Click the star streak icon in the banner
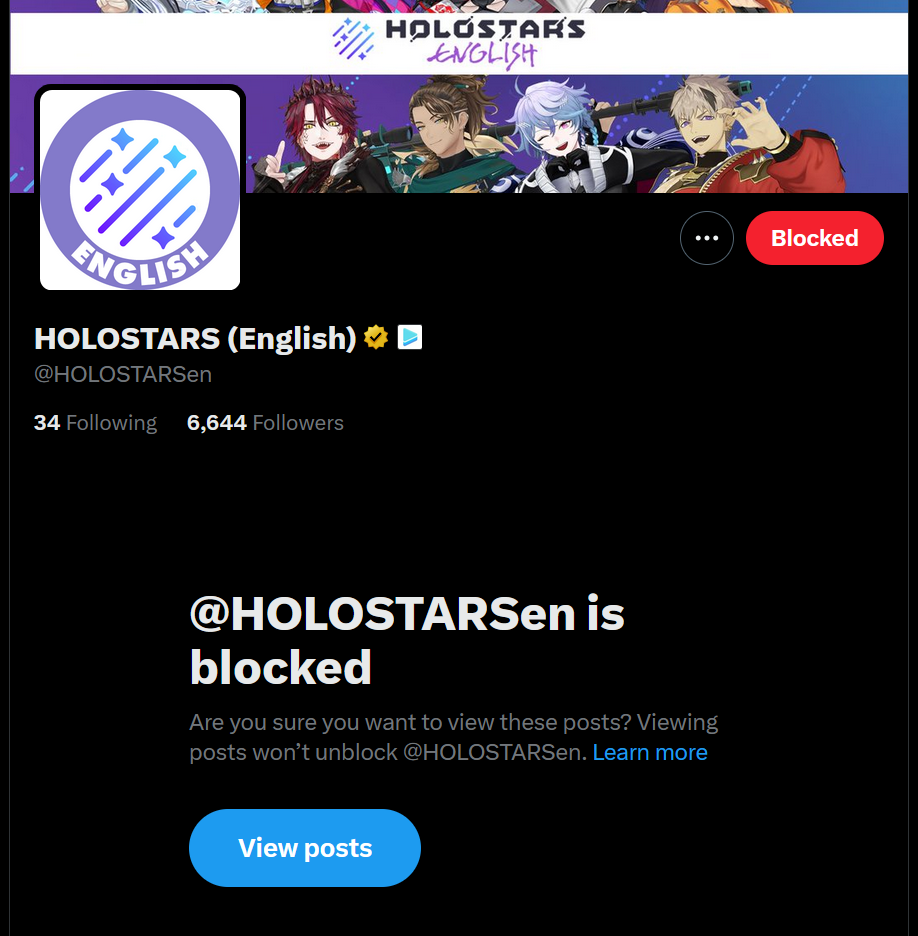 point(354,39)
